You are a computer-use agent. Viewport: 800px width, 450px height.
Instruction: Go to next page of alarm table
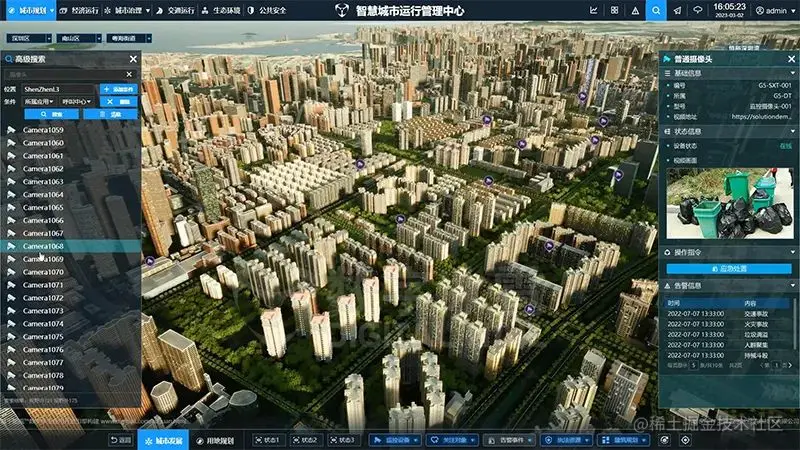(x=790, y=365)
